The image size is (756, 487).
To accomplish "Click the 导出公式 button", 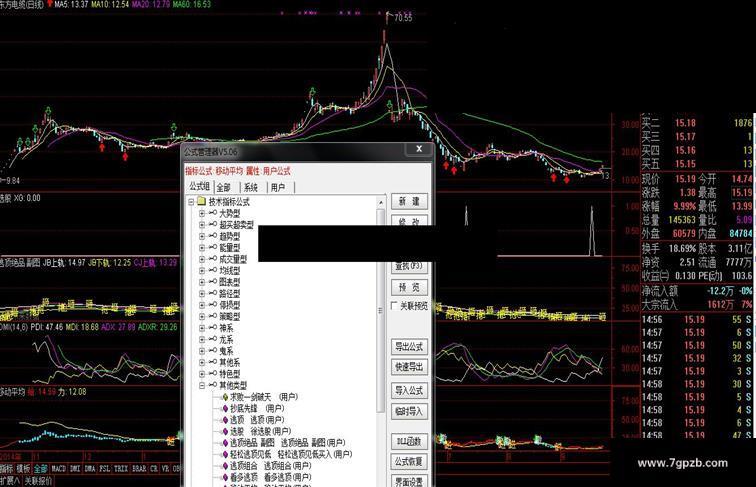I will pyautogui.click(x=409, y=346).
